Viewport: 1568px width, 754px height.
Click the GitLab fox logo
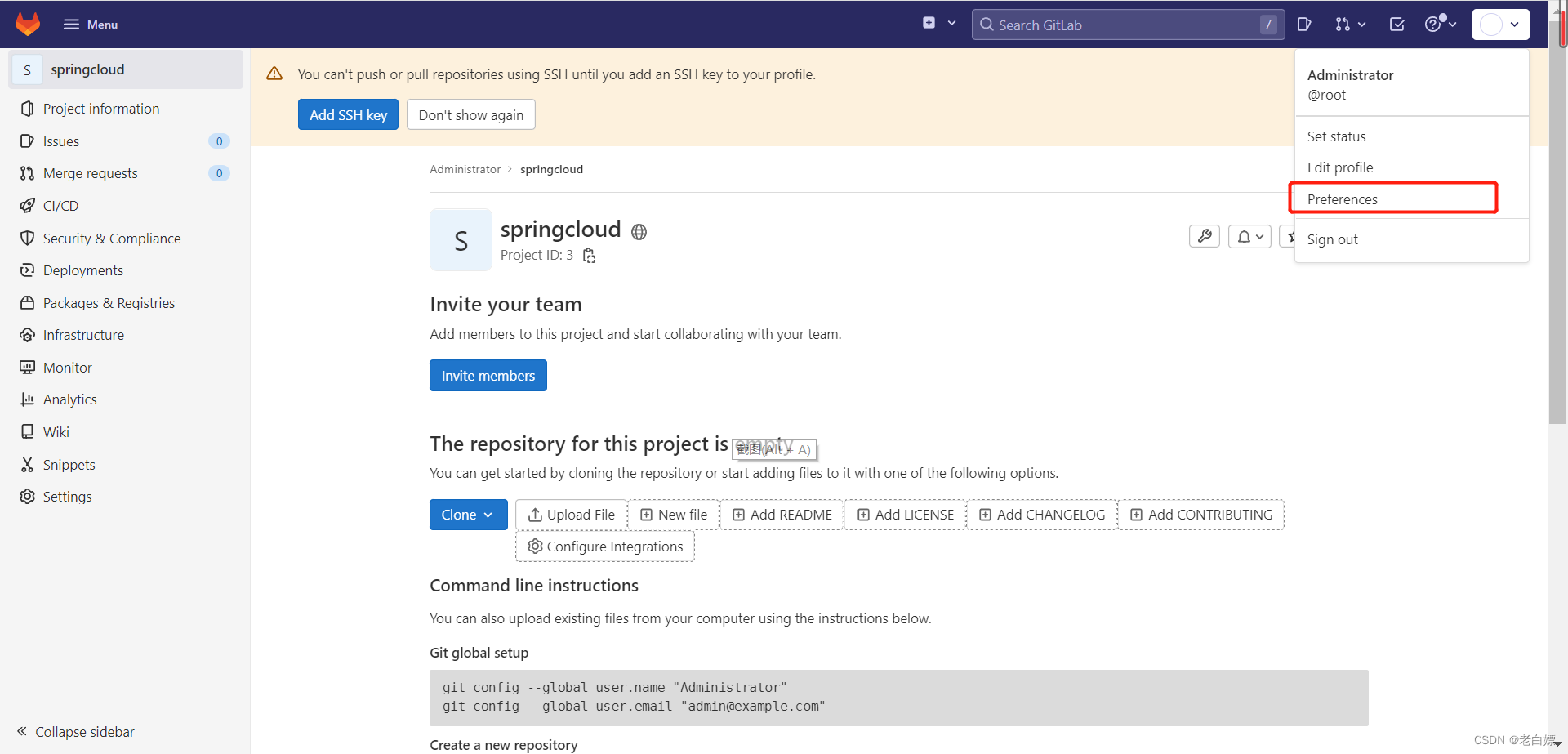click(28, 24)
